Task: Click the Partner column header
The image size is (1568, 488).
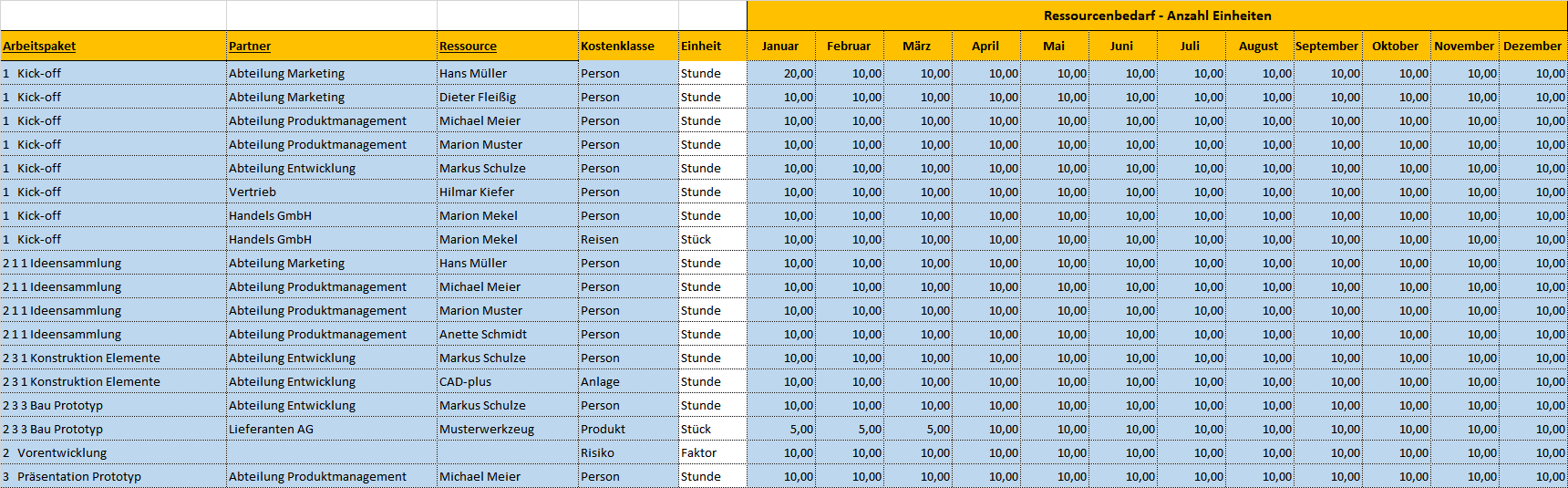Action: [x=332, y=46]
